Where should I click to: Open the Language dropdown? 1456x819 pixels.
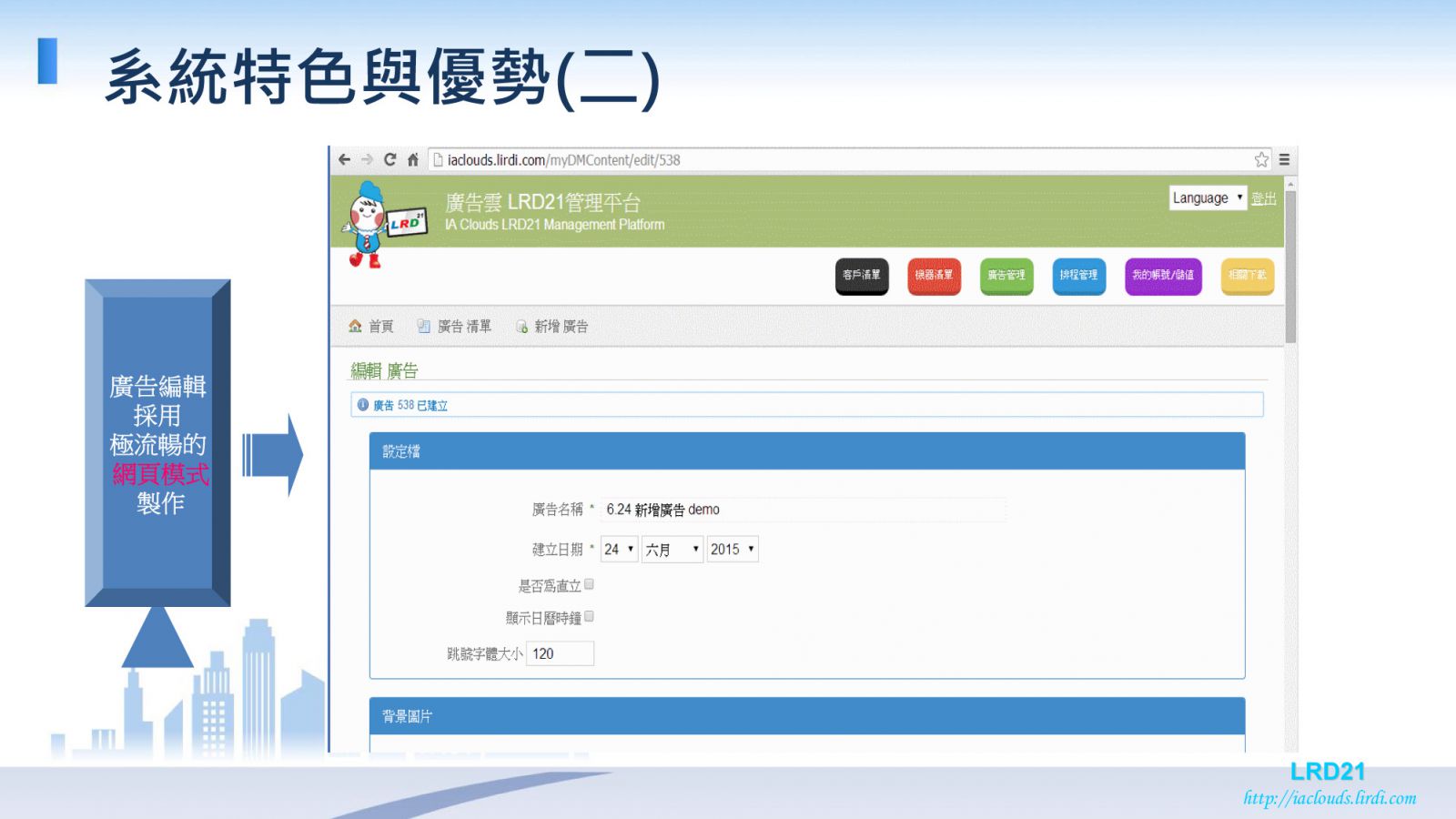pos(1208,197)
